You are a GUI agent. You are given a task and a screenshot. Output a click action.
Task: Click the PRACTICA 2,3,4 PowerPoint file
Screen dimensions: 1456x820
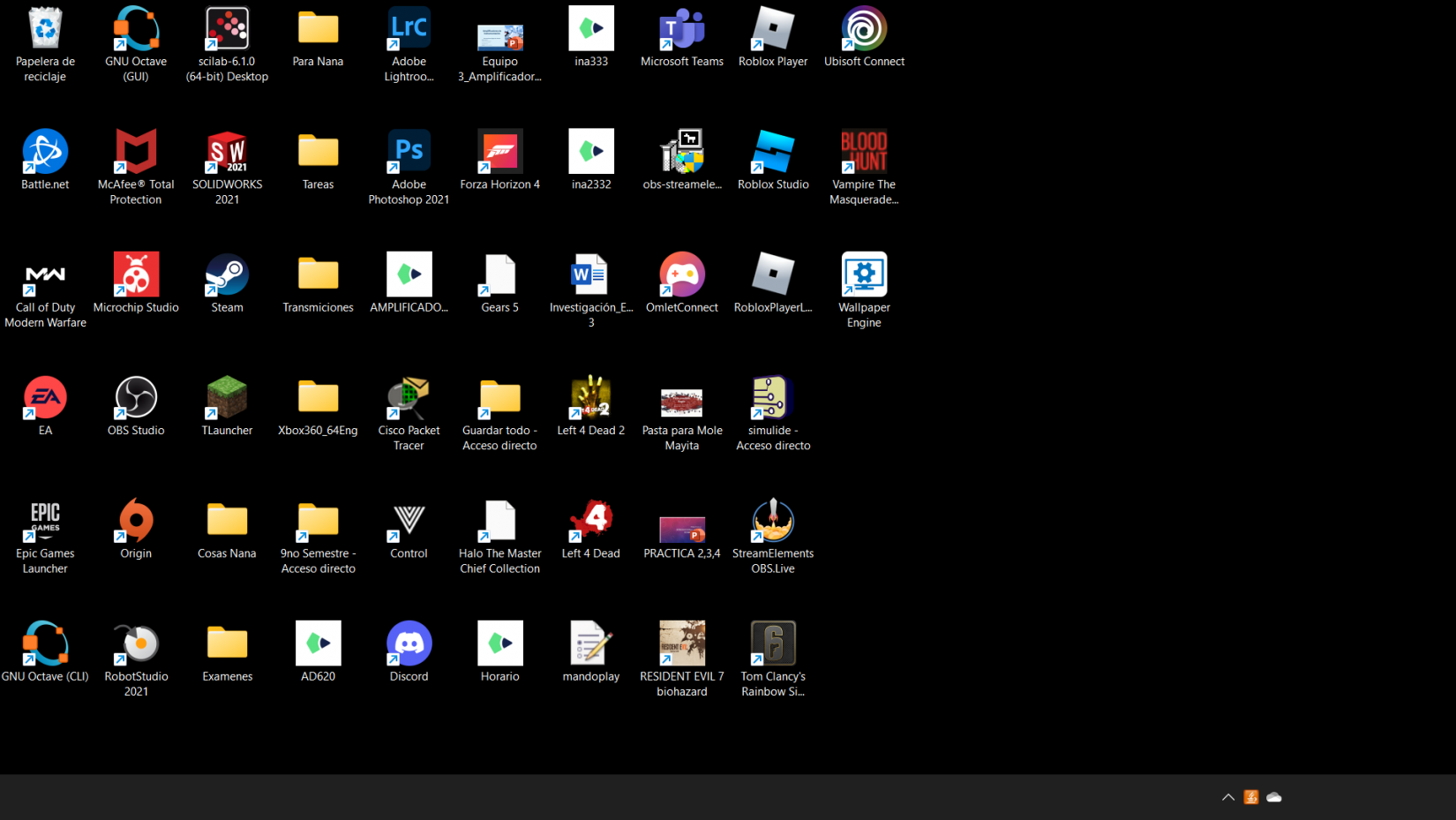(x=681, y=528)
